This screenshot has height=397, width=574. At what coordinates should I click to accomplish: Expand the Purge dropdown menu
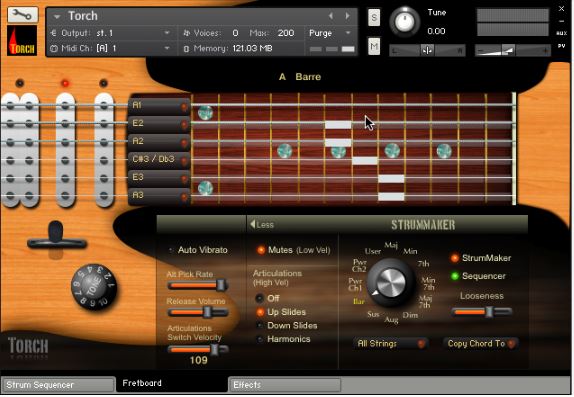pyautogui.click(x=330, y=33)
